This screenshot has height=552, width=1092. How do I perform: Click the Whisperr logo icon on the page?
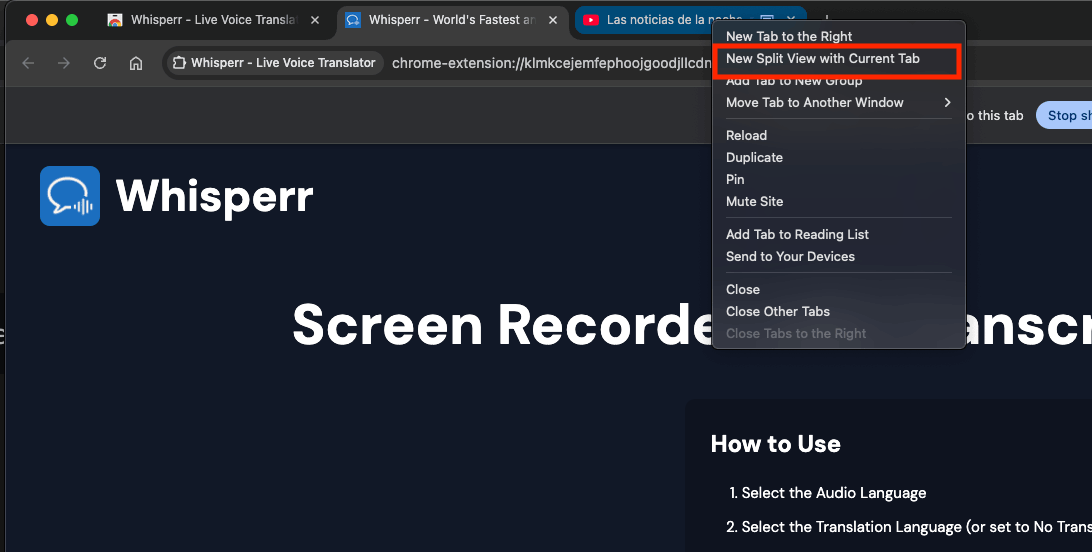point(70,196)
